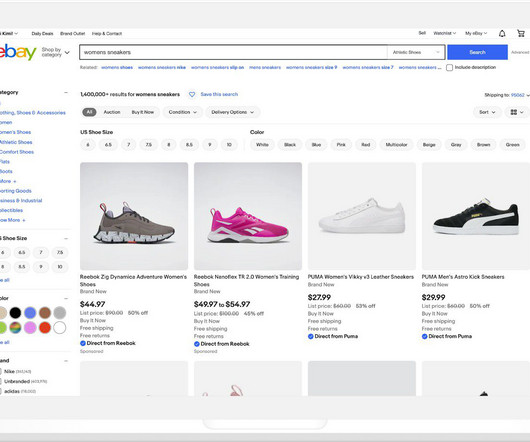Image resolution: width=530 pixels, height=442 pixels.
Task: Check the Nike brand filter
Action: [x=1, y=371]
